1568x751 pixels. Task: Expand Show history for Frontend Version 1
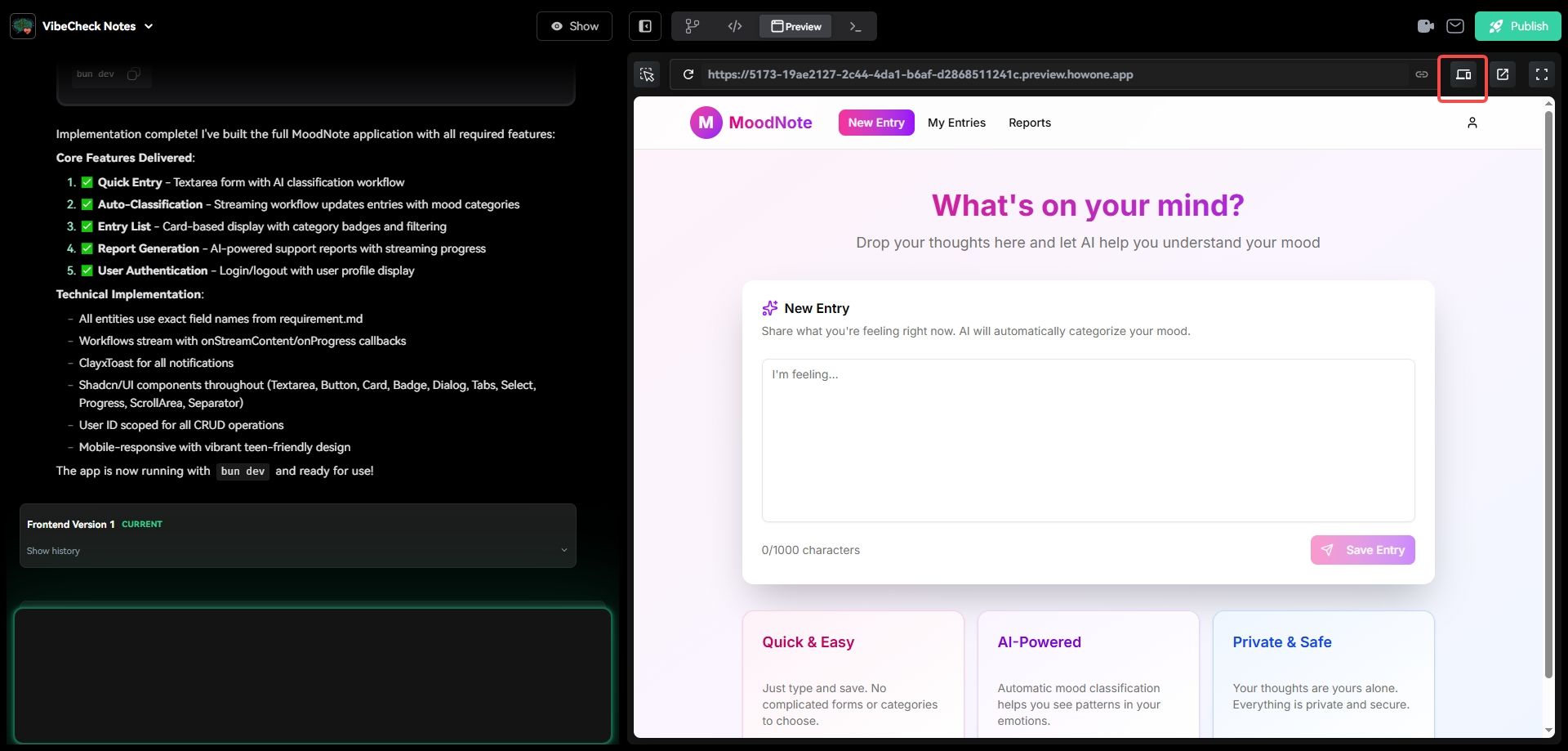coord(298,551)
